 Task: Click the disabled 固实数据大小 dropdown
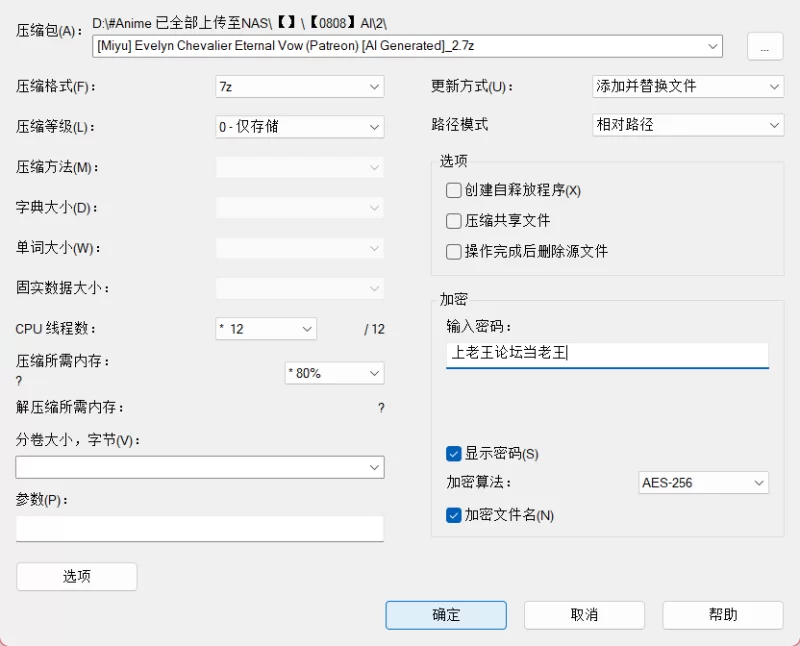pos(299,289)
